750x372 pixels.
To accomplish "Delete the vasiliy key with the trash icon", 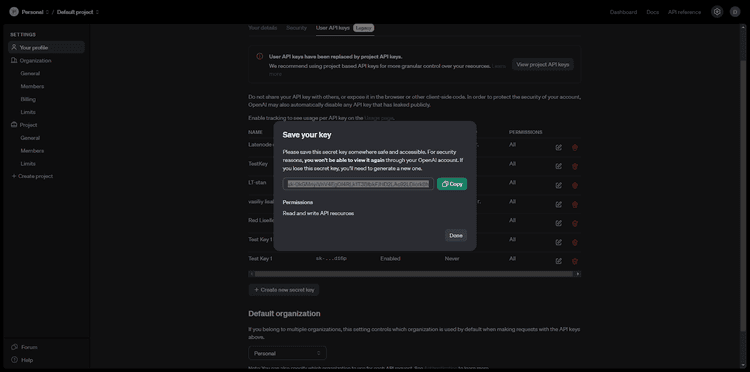I will point(574,204).
